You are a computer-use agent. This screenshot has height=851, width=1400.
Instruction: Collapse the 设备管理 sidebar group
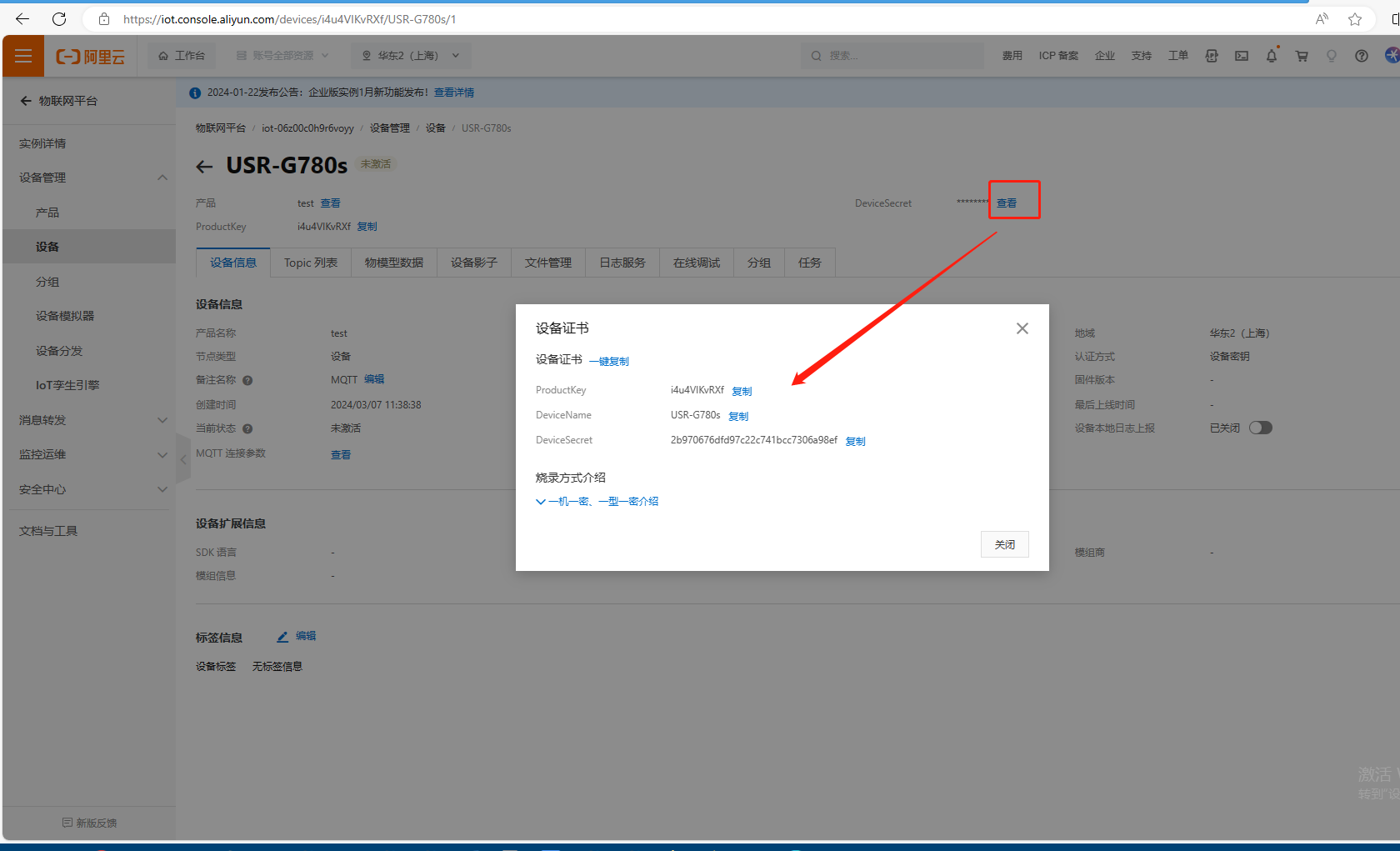(162, 178)
